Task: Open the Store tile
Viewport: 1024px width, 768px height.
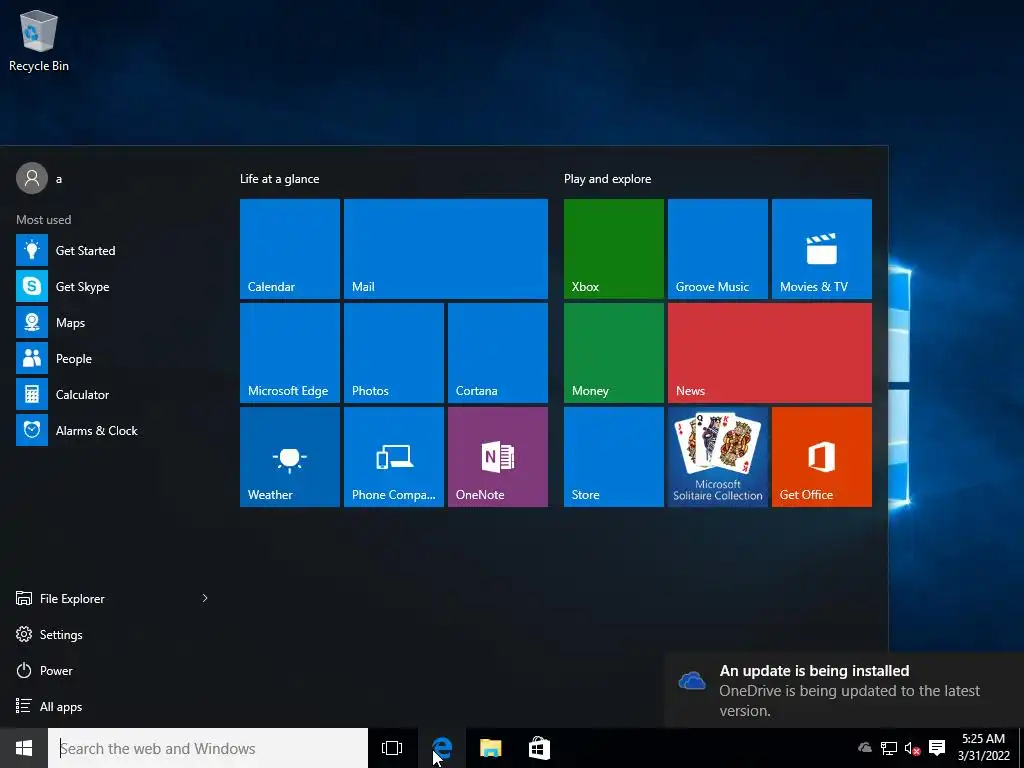Action: pos(614,456)
